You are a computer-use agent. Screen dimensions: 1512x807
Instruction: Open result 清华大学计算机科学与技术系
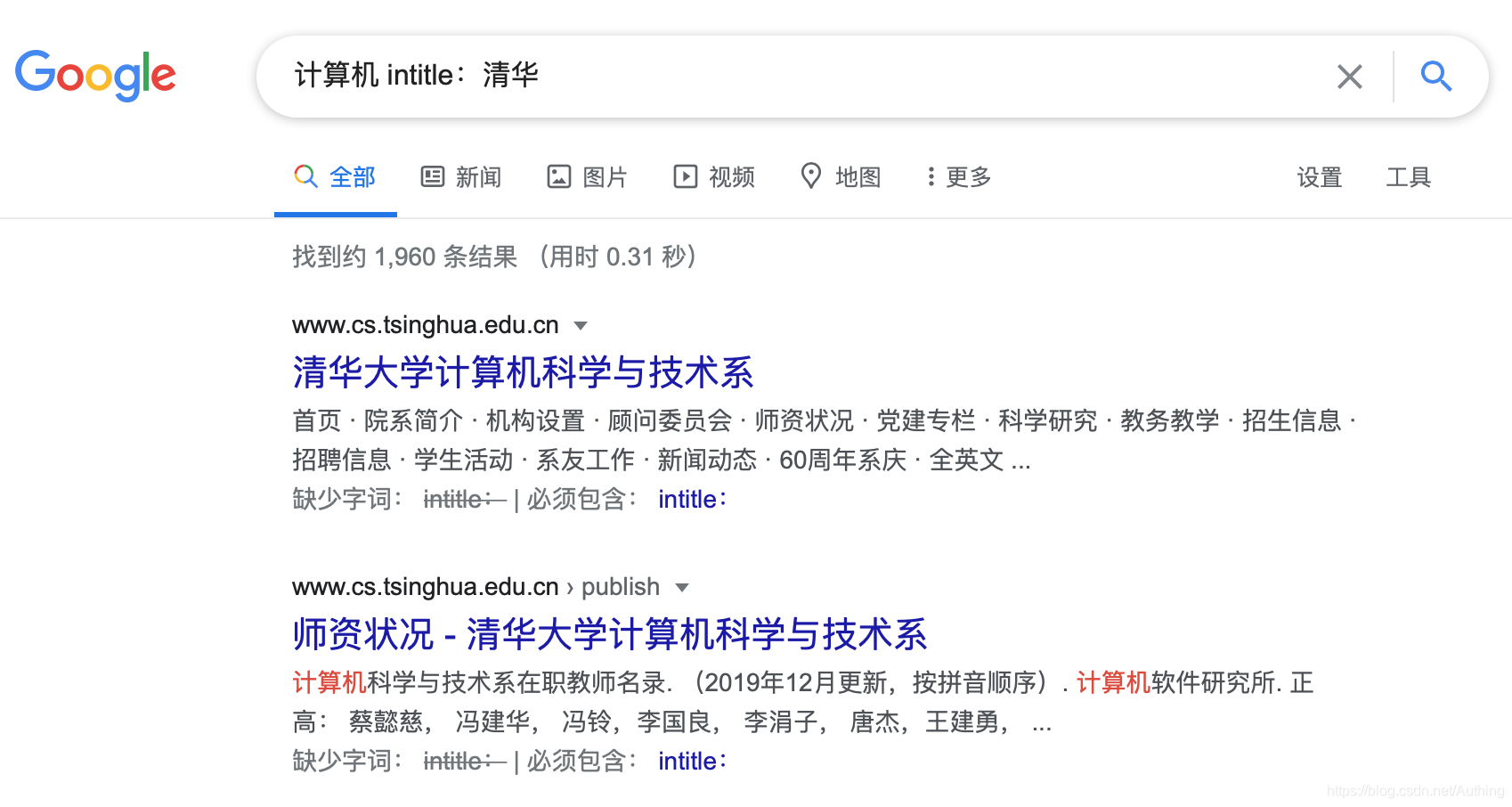click(523, 372)
